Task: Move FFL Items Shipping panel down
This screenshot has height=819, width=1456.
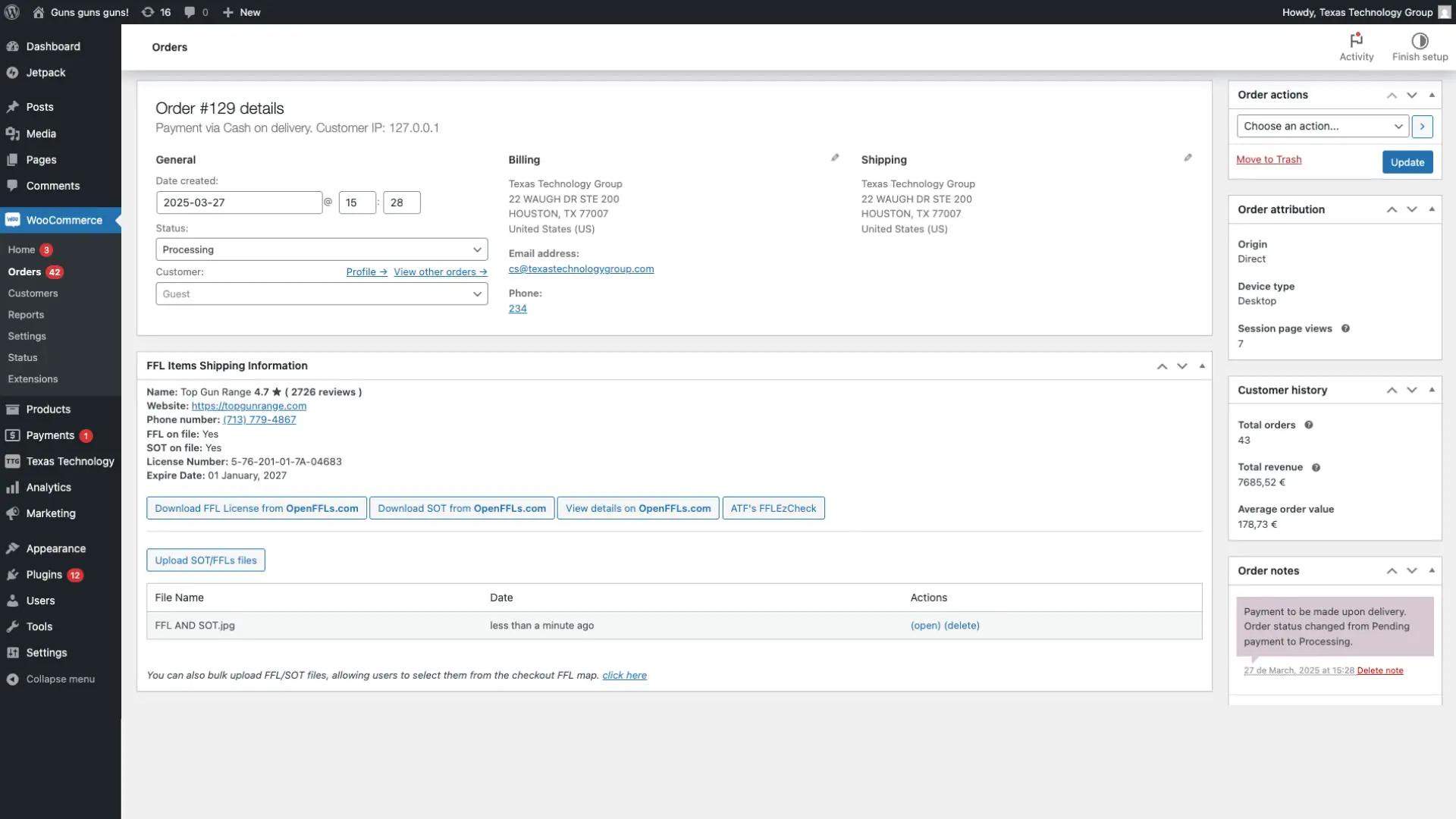Action: click(x=1181, y=366)
